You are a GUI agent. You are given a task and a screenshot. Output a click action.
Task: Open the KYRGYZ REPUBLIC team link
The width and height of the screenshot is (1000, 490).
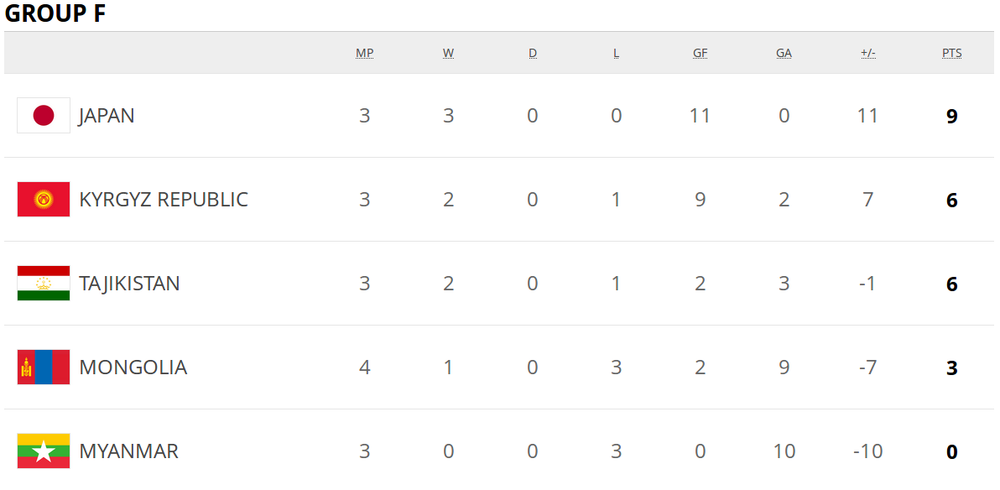(x=163, y=200)
